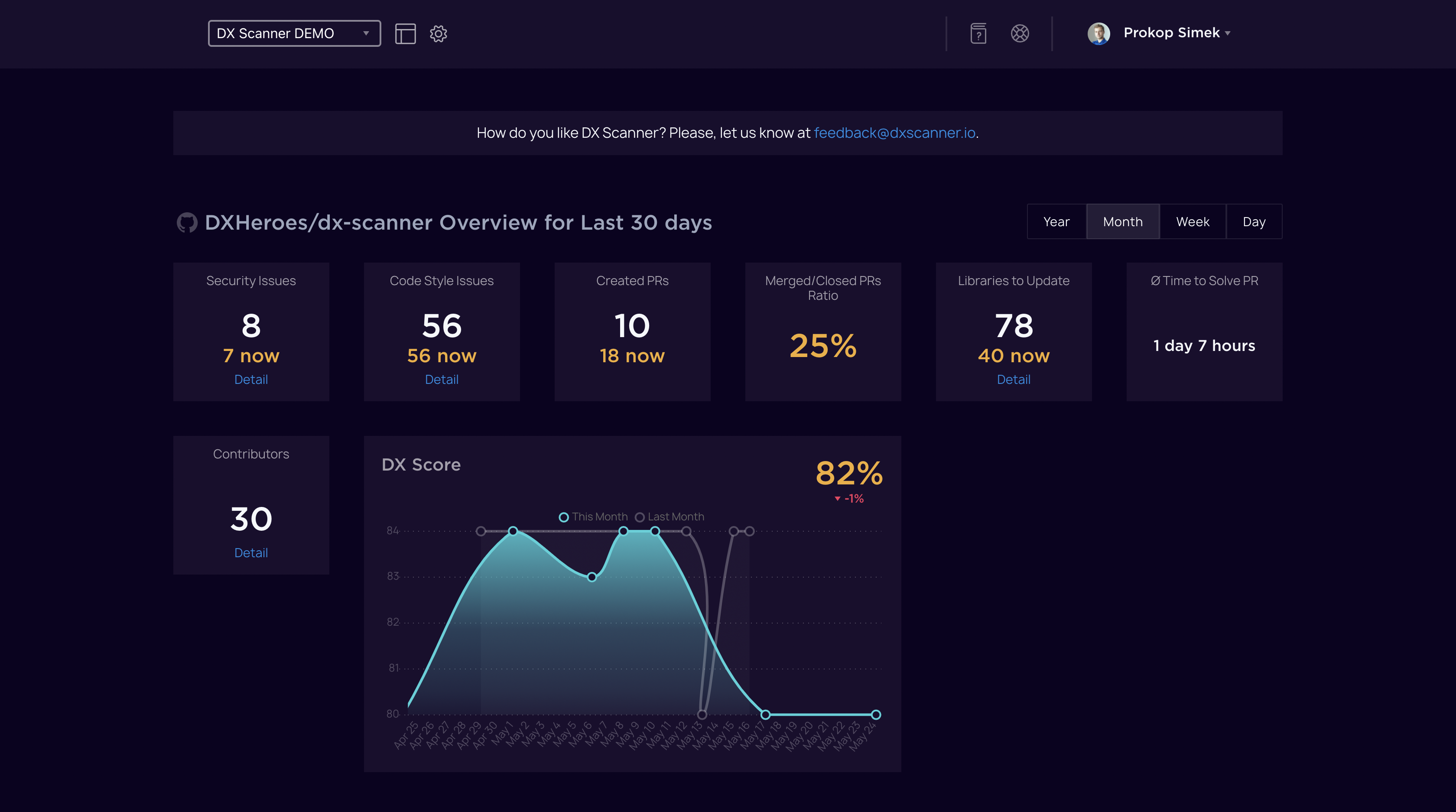Click the support lifebuoy icon

[x=1020, y=33]
